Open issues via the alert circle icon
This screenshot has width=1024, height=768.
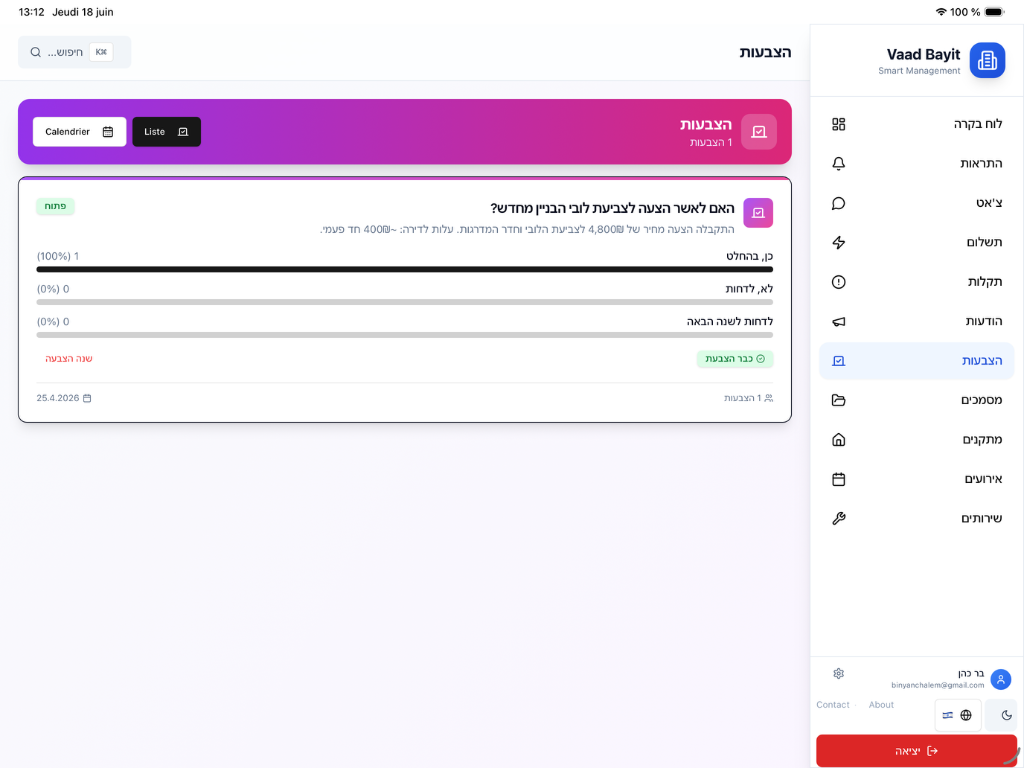[x=839, y=282]
